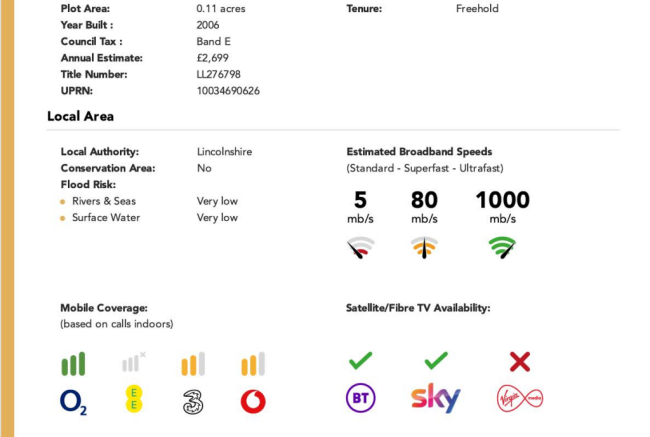Viewport: 650px width, 437px height.
Task: Click the O2 network logo
Action: pyautogui.click(x=73, y=403)
